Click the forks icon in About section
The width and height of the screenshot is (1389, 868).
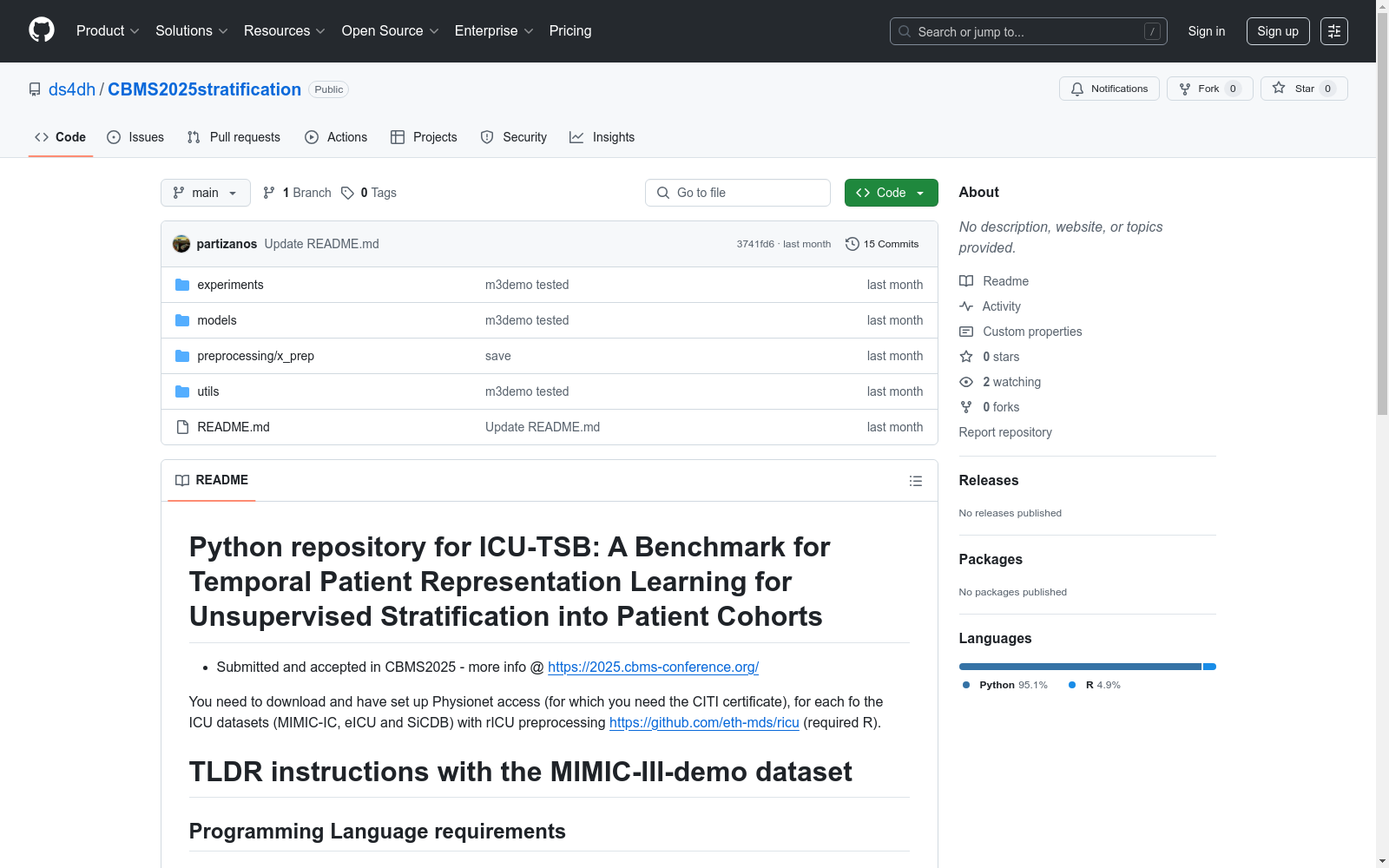click(x=966, y=407)
